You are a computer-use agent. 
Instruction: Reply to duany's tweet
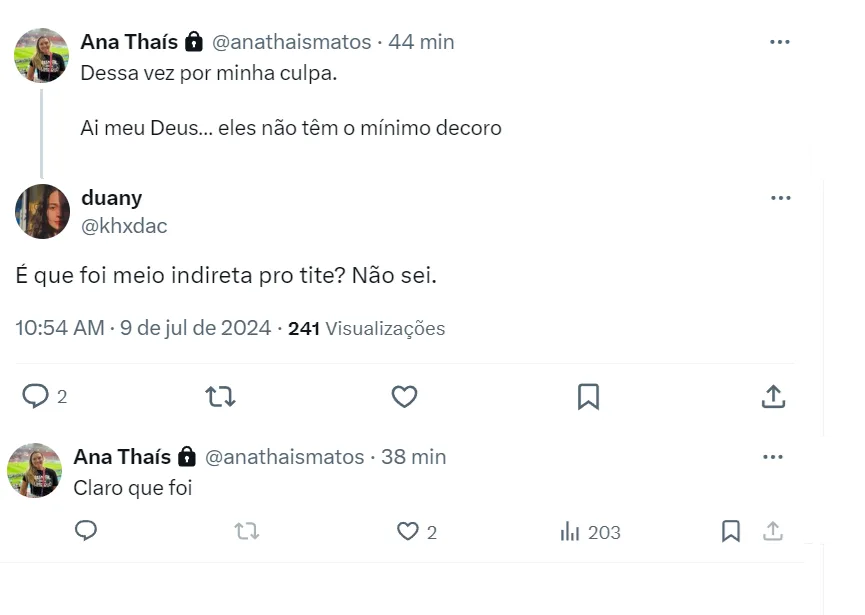[36, 396]
